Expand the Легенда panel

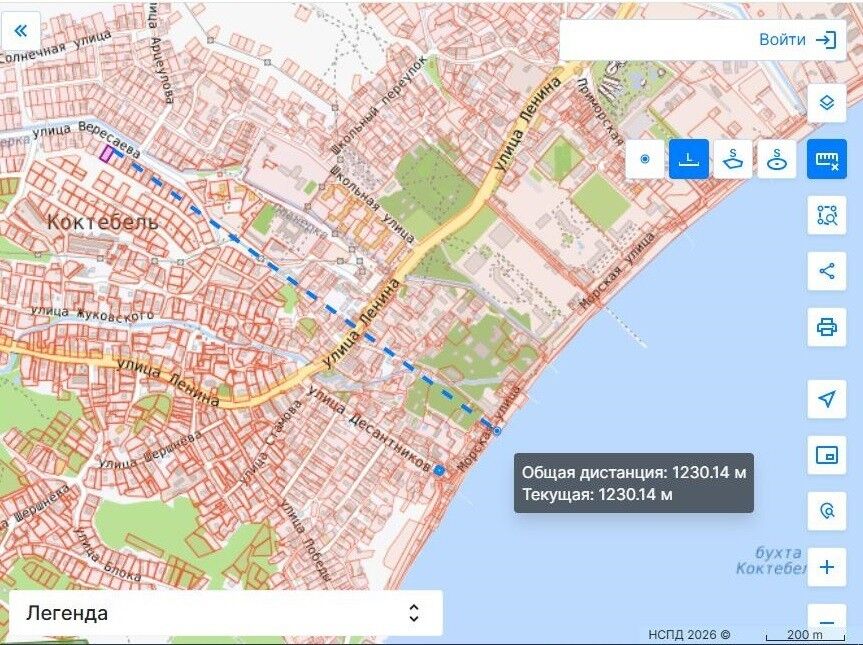tap(226, 613)
